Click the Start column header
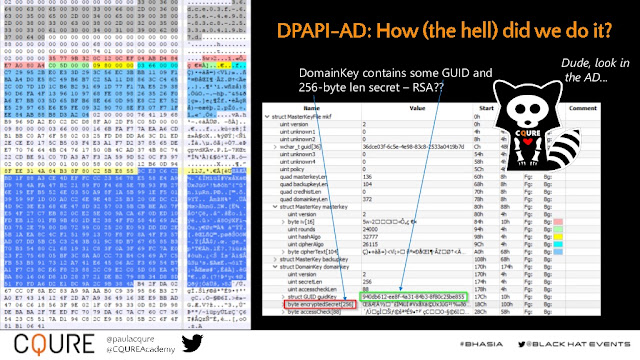Image resolution: width=640 pixels, height=360 pixels. coord(486,108)
